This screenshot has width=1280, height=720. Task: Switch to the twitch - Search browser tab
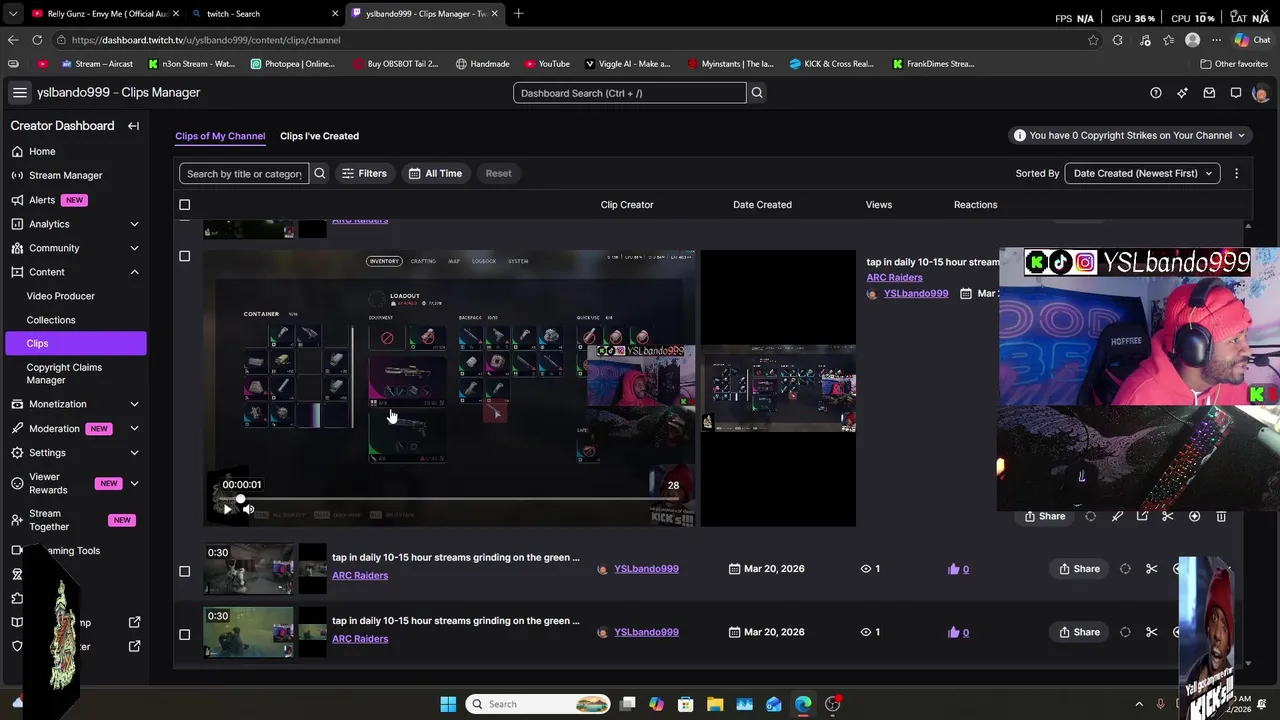click(x=265, y=14)
